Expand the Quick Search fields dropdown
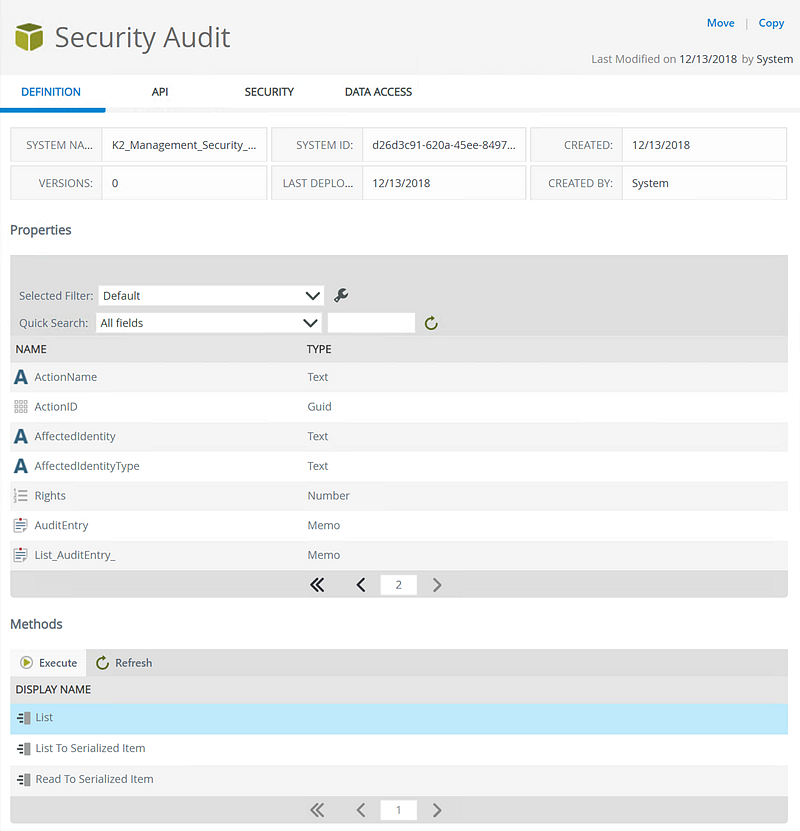 click(x=208, y=323)
